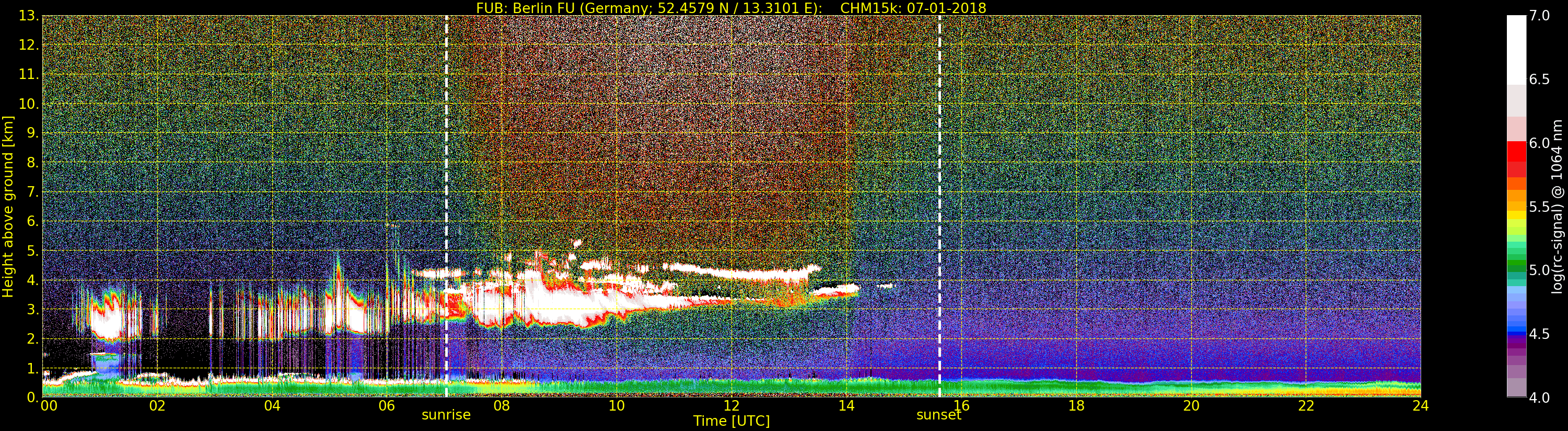Click the '7.' height axis tick label
The width and height of the screenshot is (1568, 431).
click(33, 192)
